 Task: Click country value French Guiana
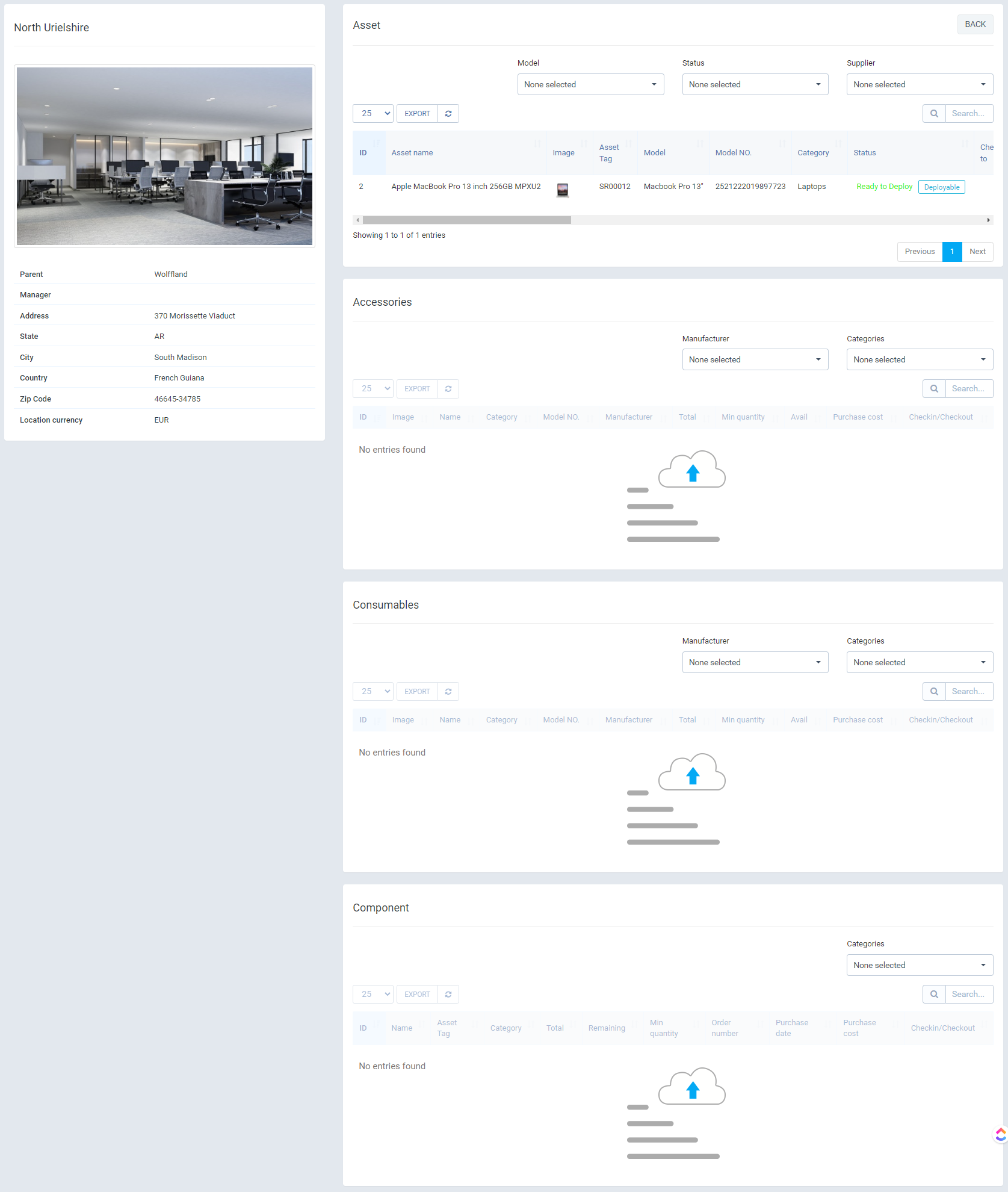179,378
